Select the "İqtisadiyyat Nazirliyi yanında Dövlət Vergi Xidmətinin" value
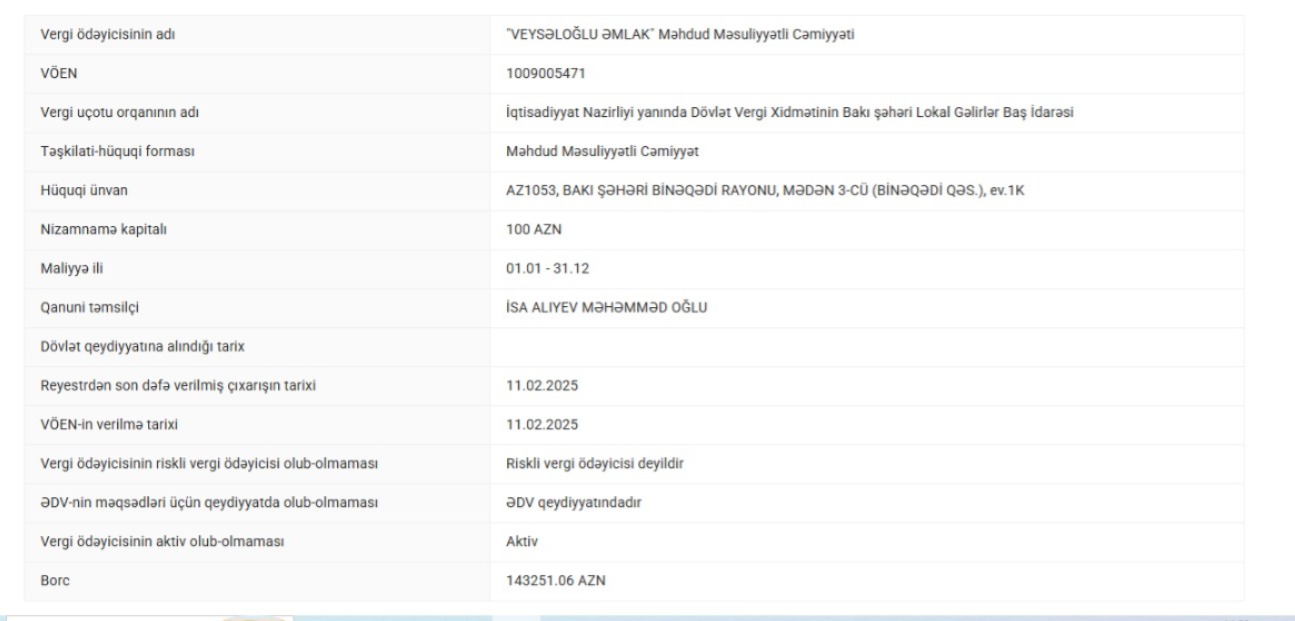The width and height of the screenshot is (1295, 621). click(790, 114)
